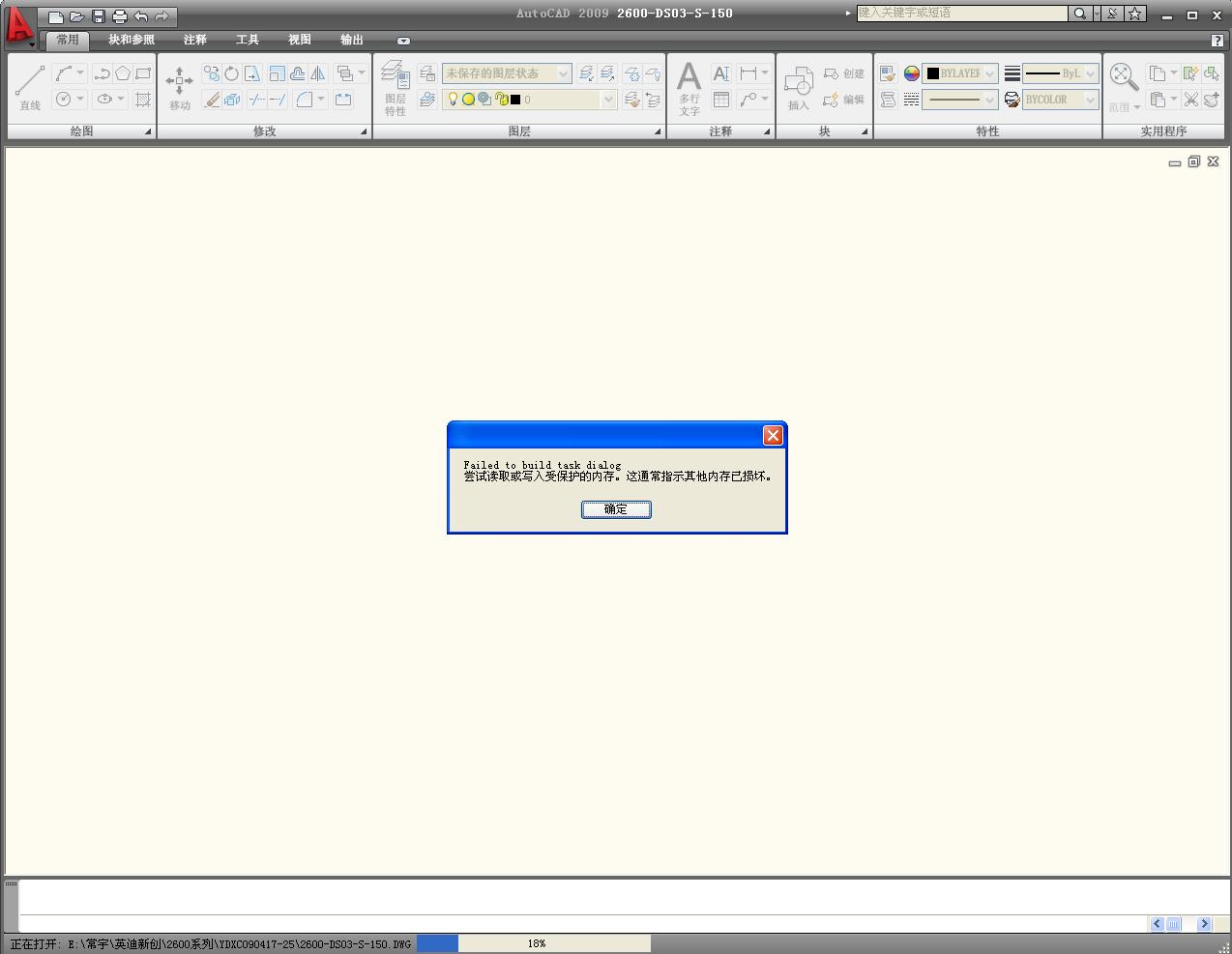Click the file opening progress bar

click(534, 943)
